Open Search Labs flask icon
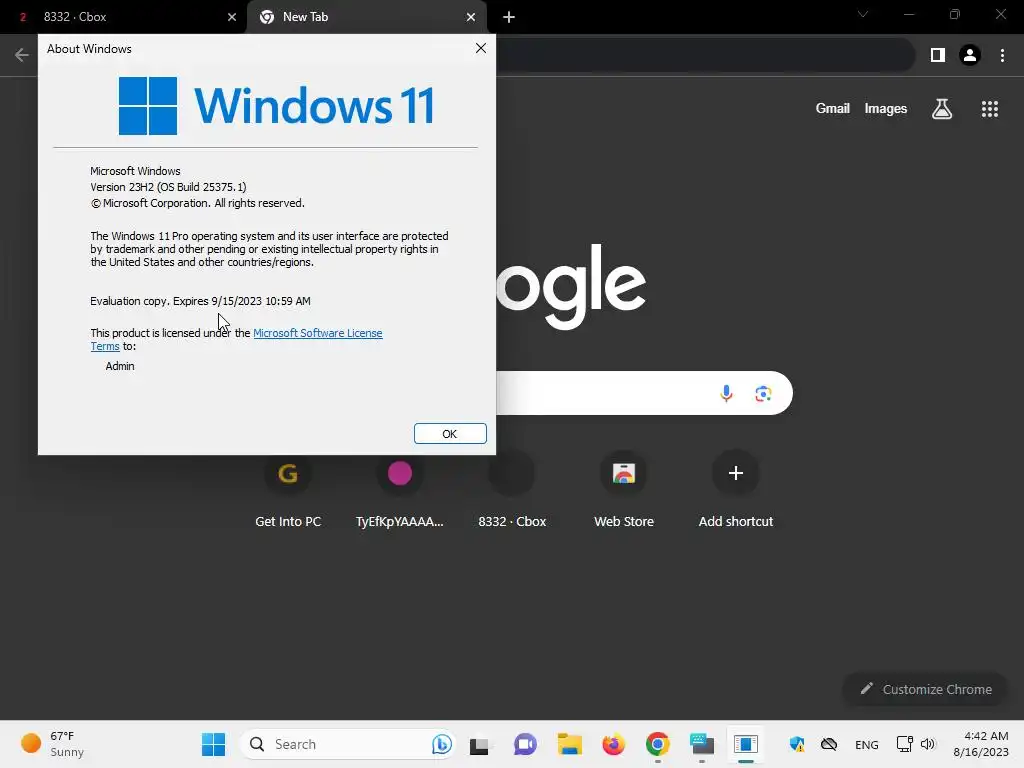Screen dimensions: 1024x768 tap(941, 108)
